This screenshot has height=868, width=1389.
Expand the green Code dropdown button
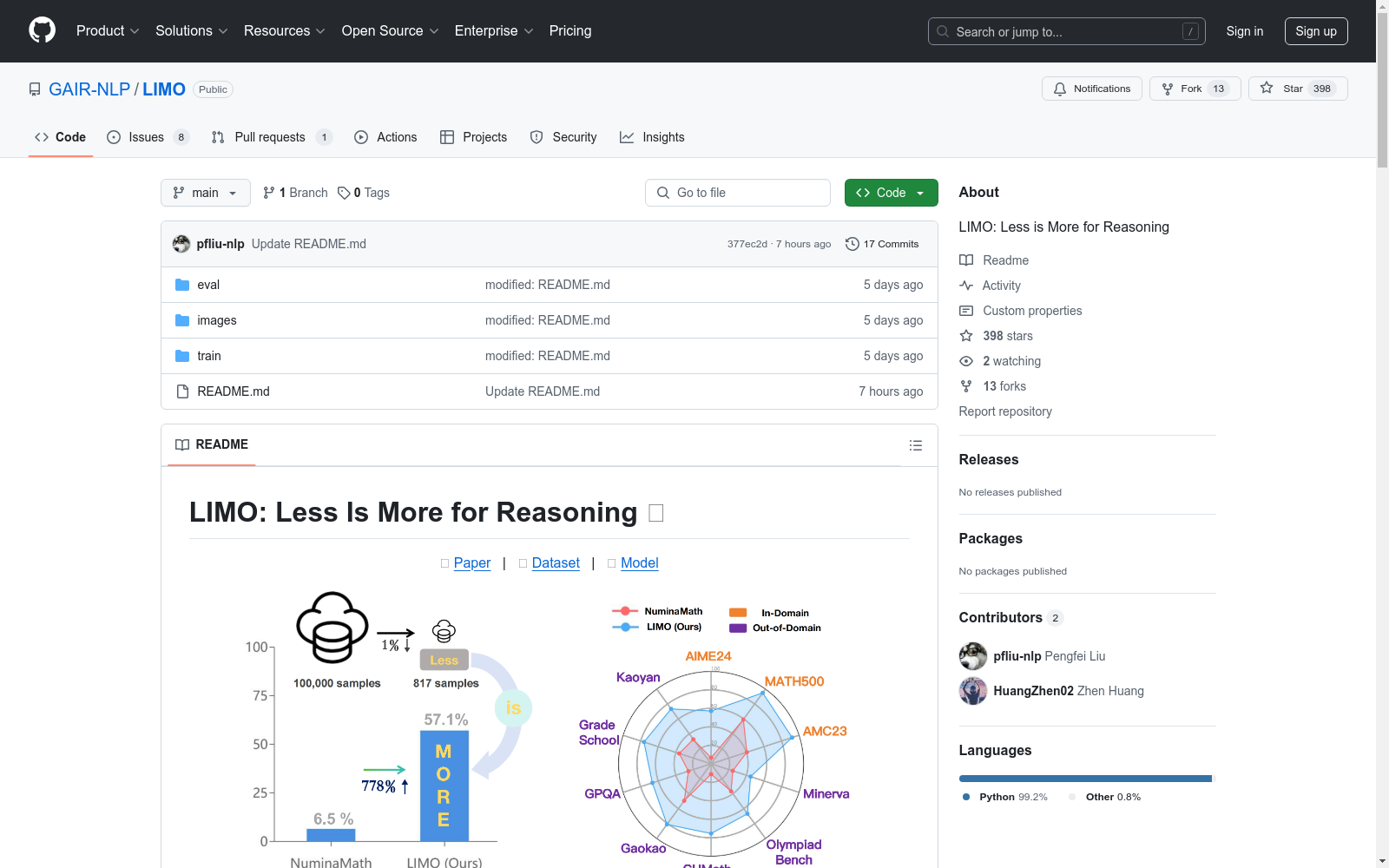(x=892, y=193)
